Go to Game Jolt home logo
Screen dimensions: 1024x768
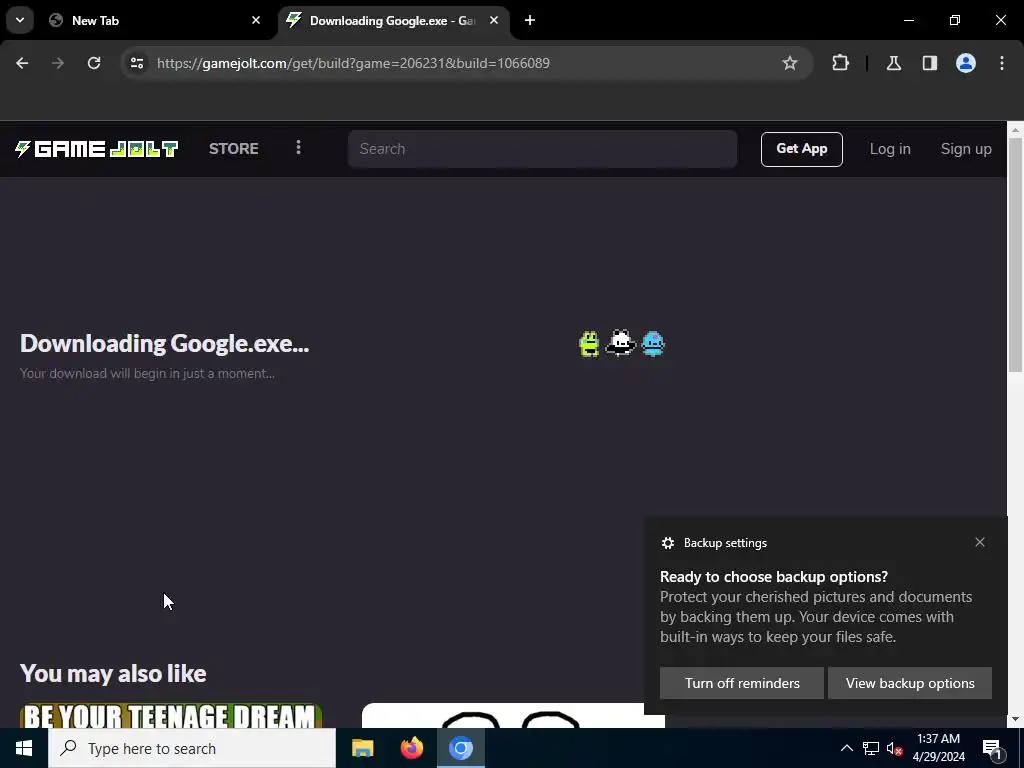tap(97, 149)
